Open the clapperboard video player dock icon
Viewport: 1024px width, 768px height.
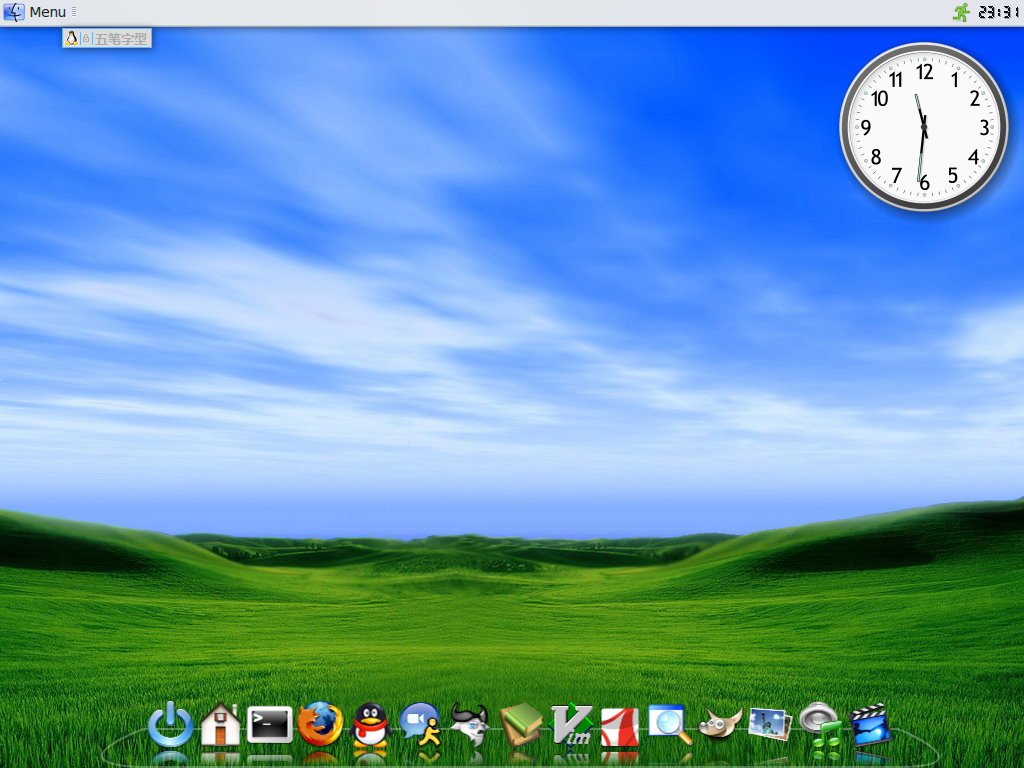871,724
